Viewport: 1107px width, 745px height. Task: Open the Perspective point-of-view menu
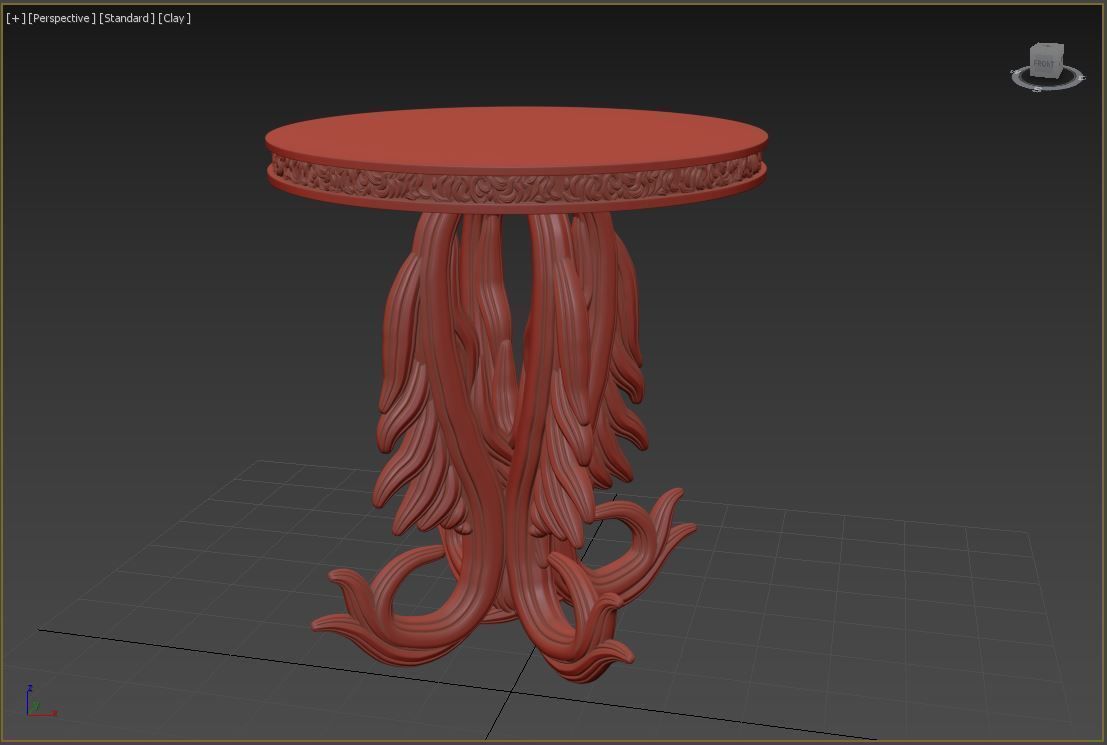[62, 18]
